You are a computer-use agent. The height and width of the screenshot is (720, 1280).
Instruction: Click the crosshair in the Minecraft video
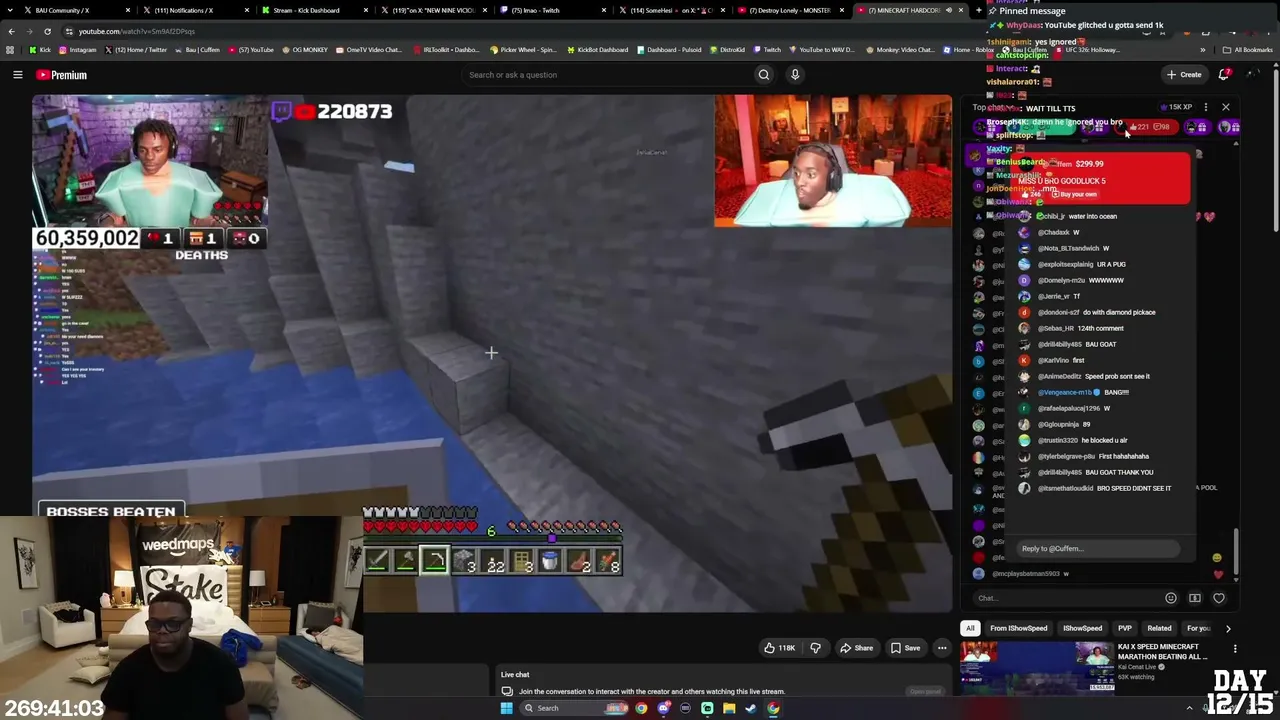pos(491,352)
